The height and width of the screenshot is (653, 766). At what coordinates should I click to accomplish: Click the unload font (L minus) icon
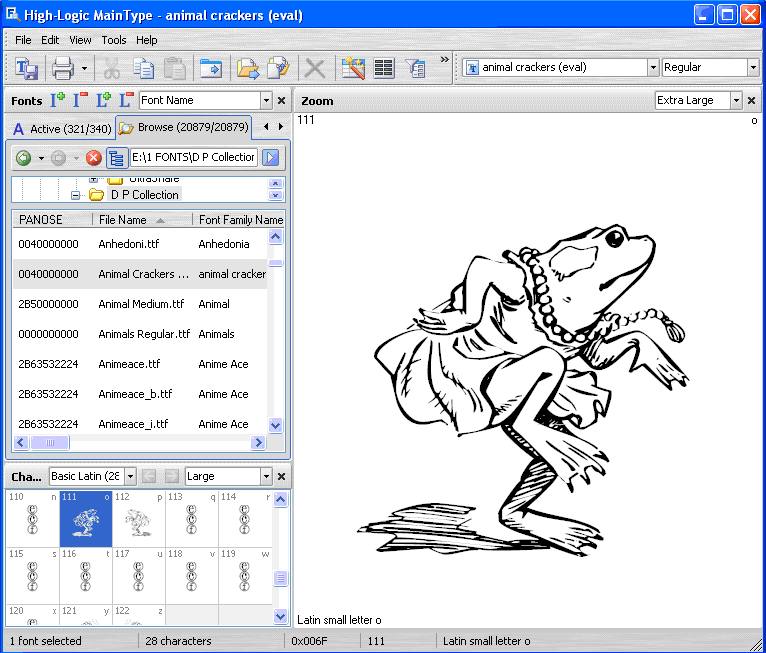[127, 100]
